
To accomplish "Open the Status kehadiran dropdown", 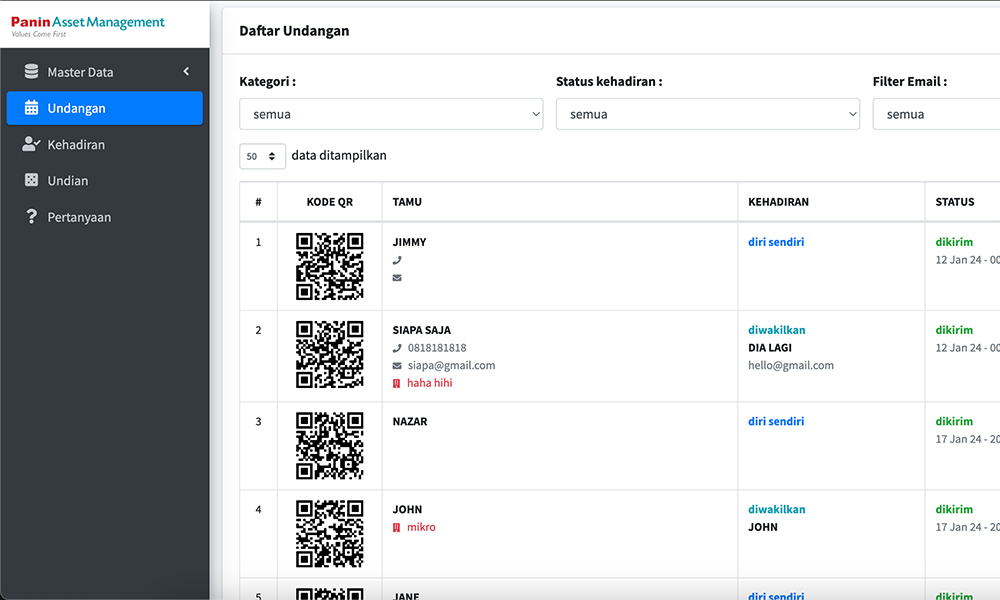I will tap(707, 114).
